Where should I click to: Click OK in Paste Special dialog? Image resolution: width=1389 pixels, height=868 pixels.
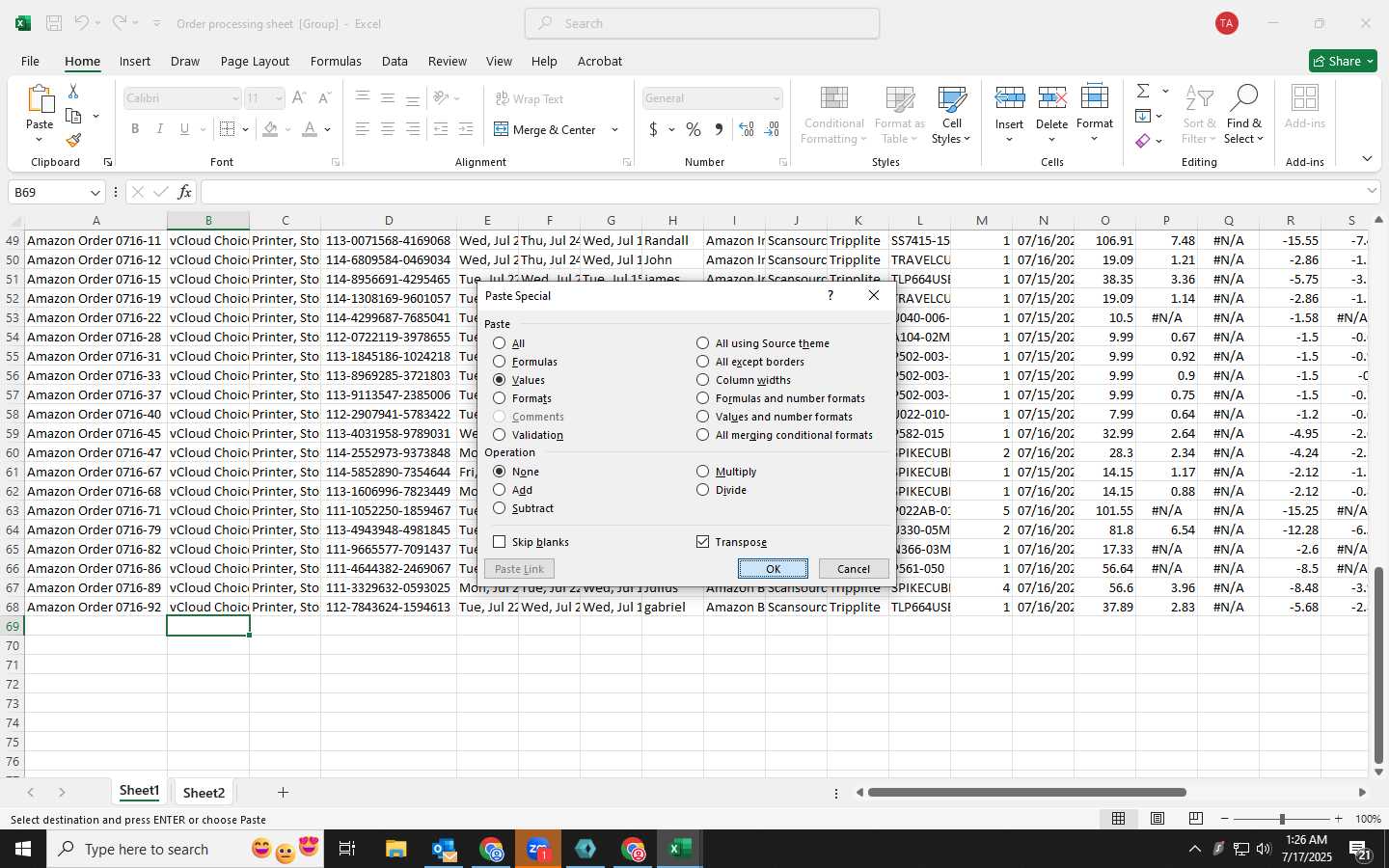click(x=773, y=569)
